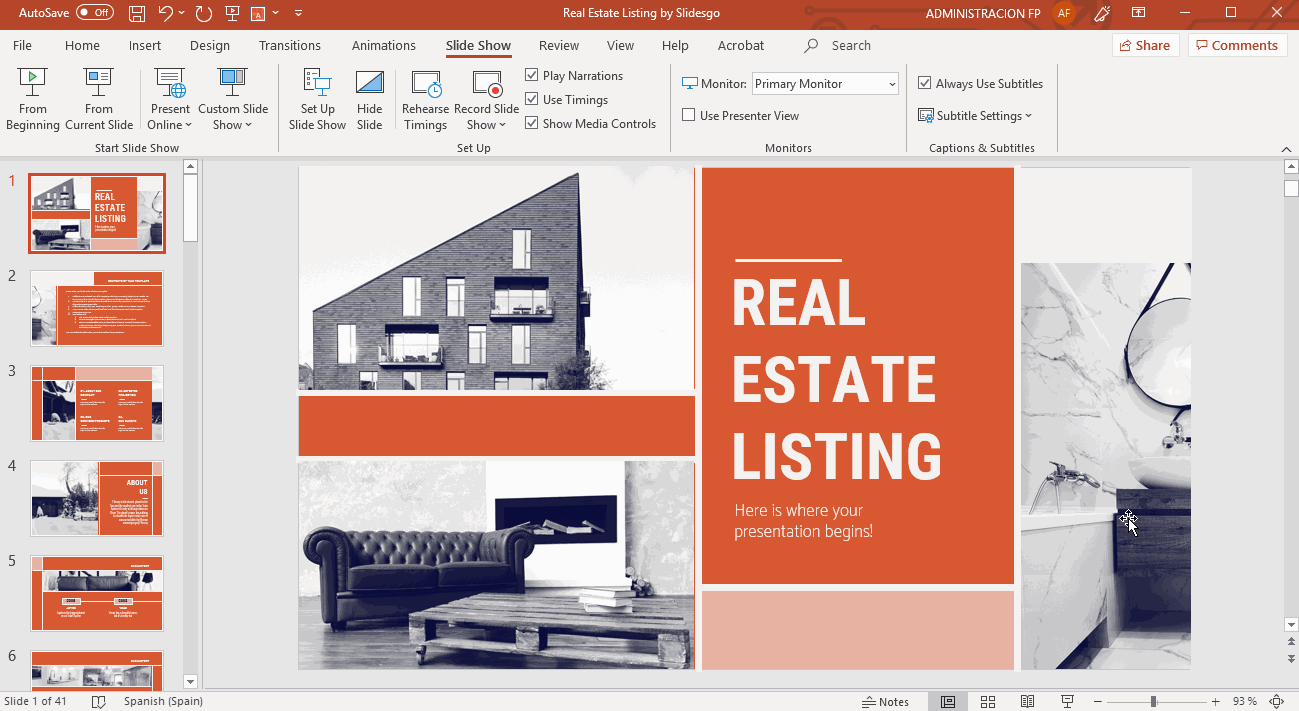
Task: Switch to Reading View in status bar
Action: tap(1027, 701)
